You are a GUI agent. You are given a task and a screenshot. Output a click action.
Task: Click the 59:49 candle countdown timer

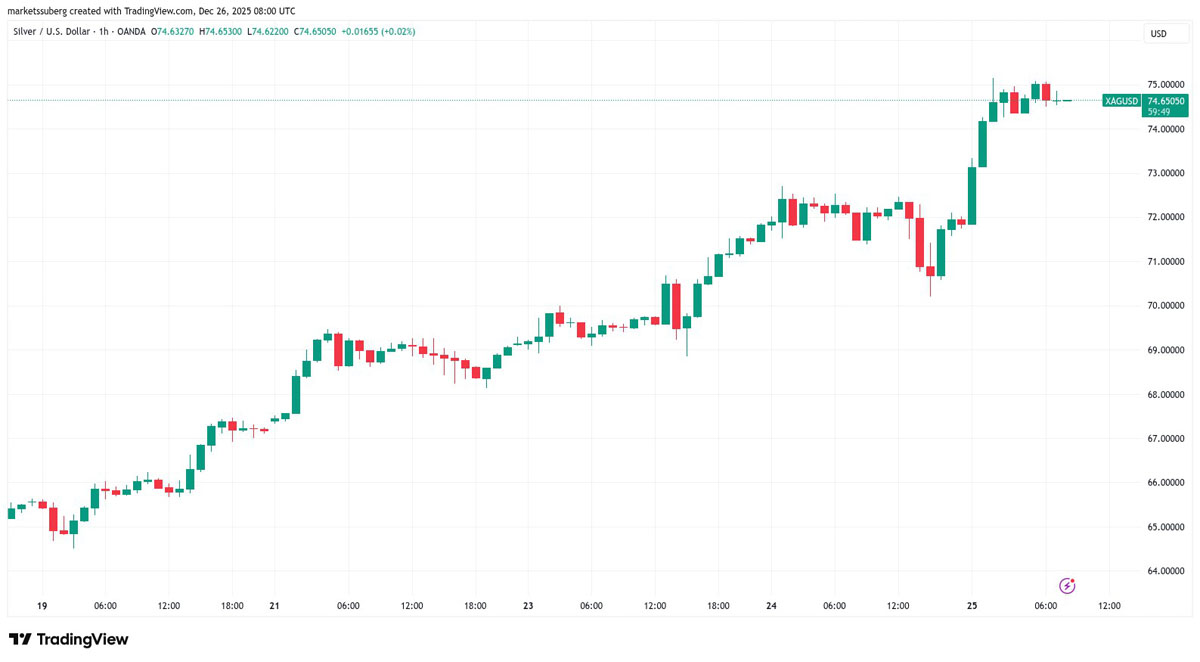1159,112
